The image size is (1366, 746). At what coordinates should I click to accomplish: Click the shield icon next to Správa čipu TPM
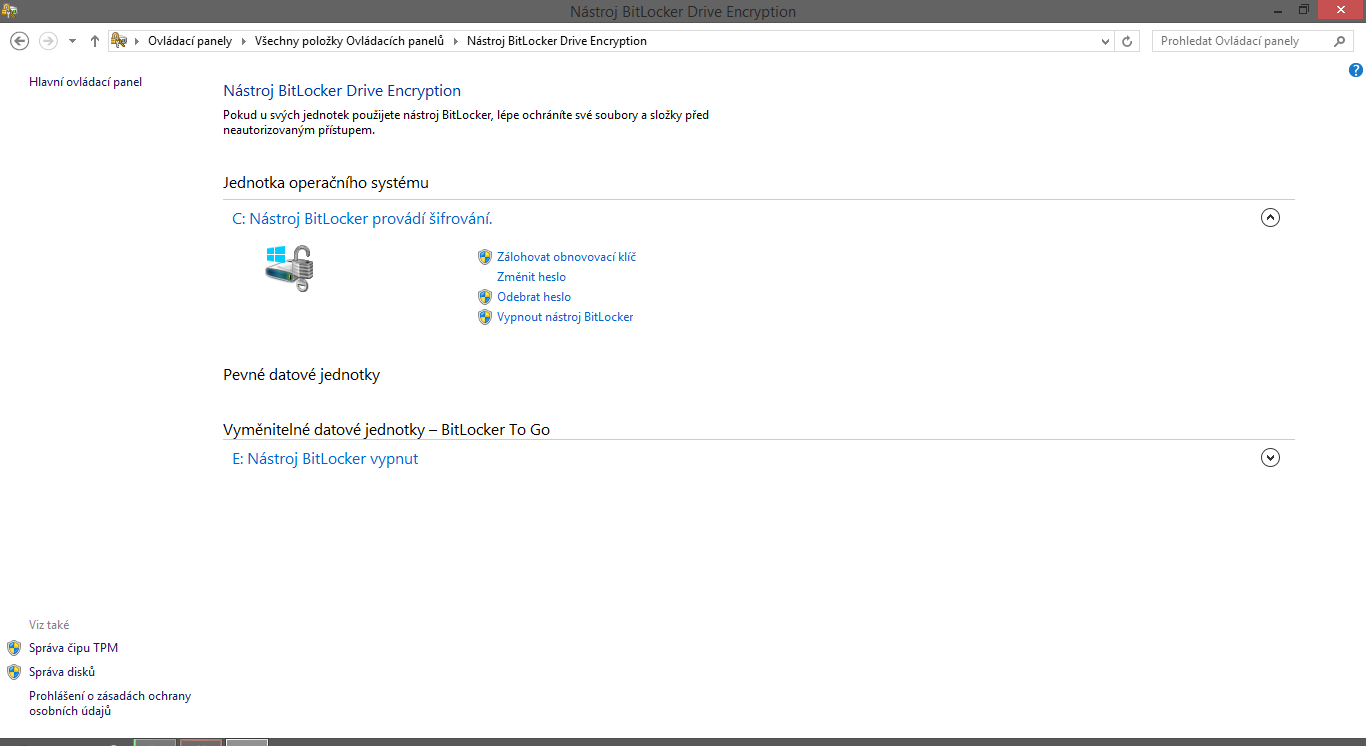(14, 647)
